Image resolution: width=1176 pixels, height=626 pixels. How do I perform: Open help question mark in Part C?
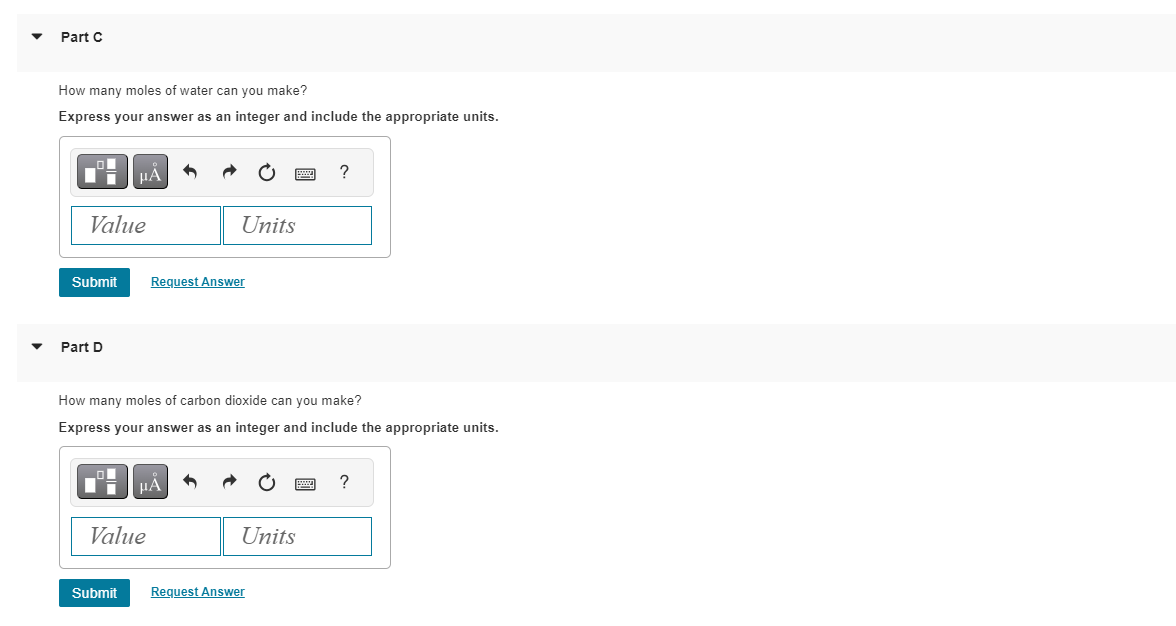pos(344,172)
